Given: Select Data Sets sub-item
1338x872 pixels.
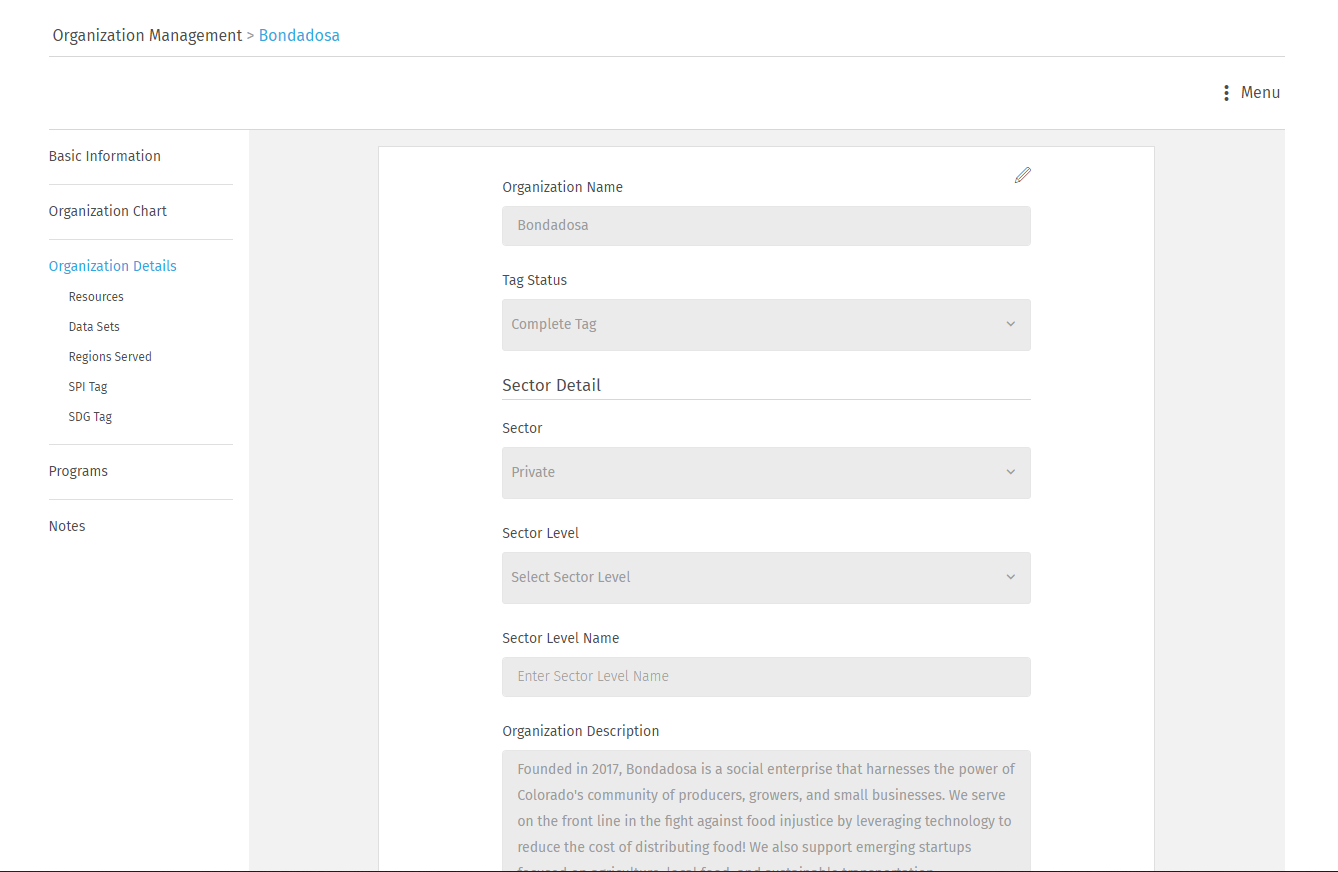Looking at the screenshot, I should click(94, 327).
